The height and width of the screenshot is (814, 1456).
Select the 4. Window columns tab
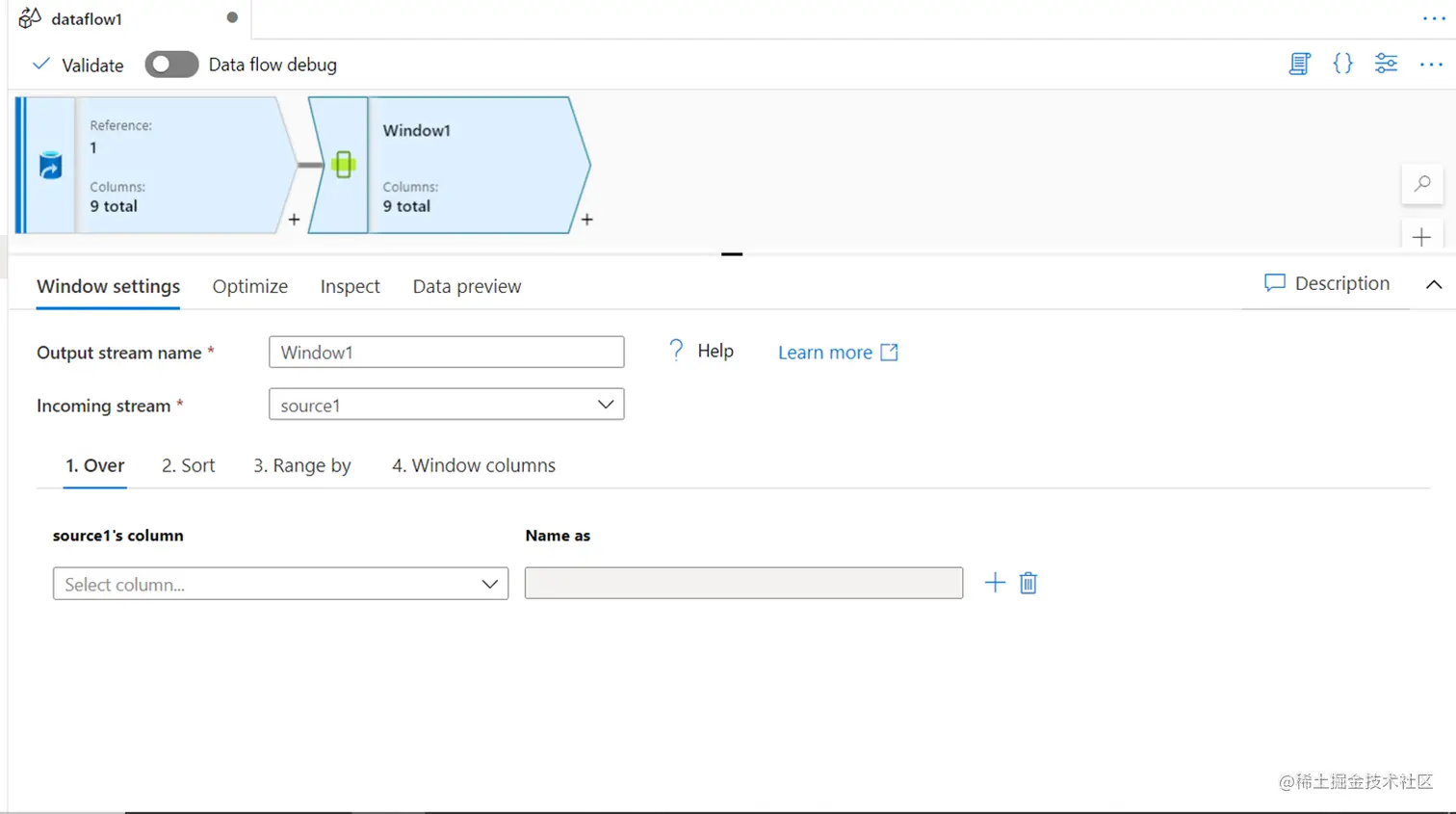click(x=474, y=465)
